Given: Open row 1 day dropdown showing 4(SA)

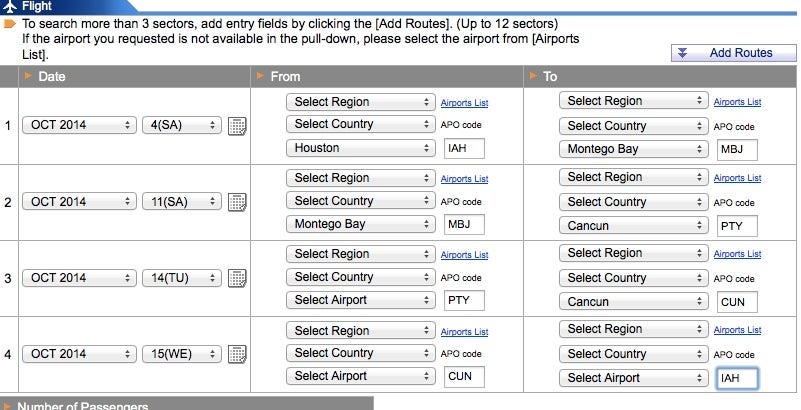Looking at the screenshot, I should [181, 125].
